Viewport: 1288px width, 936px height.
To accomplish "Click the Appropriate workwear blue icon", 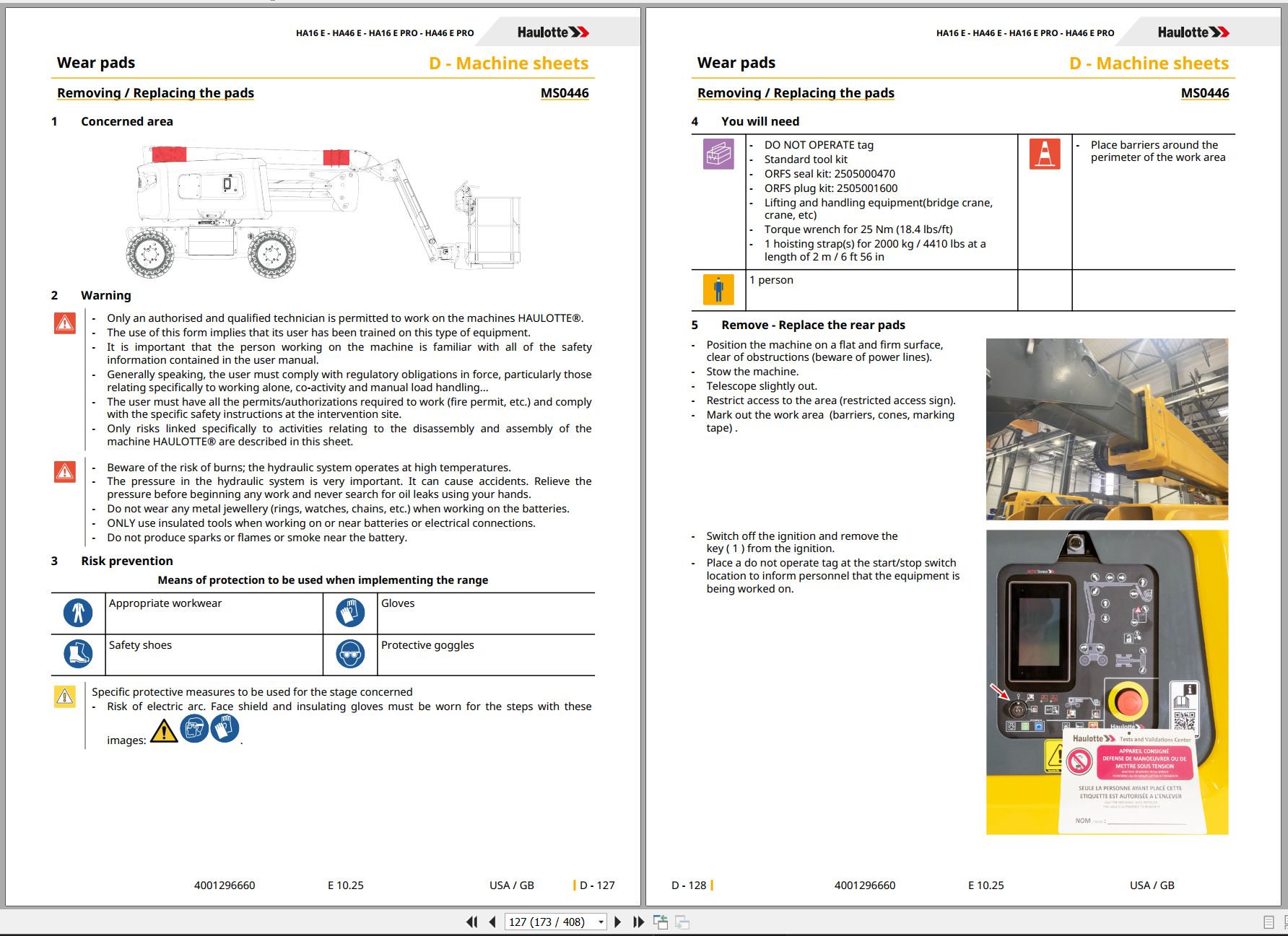I will click(x=78, y=613).
